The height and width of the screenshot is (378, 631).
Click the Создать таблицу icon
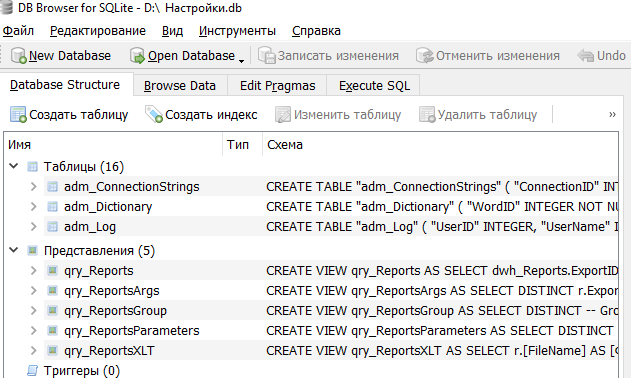tap(18, 115)
